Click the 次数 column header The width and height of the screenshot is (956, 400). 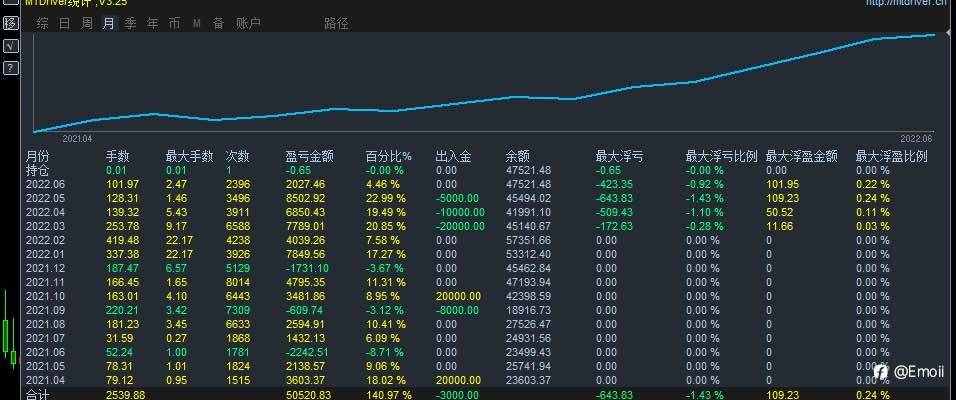coord(238,157)
